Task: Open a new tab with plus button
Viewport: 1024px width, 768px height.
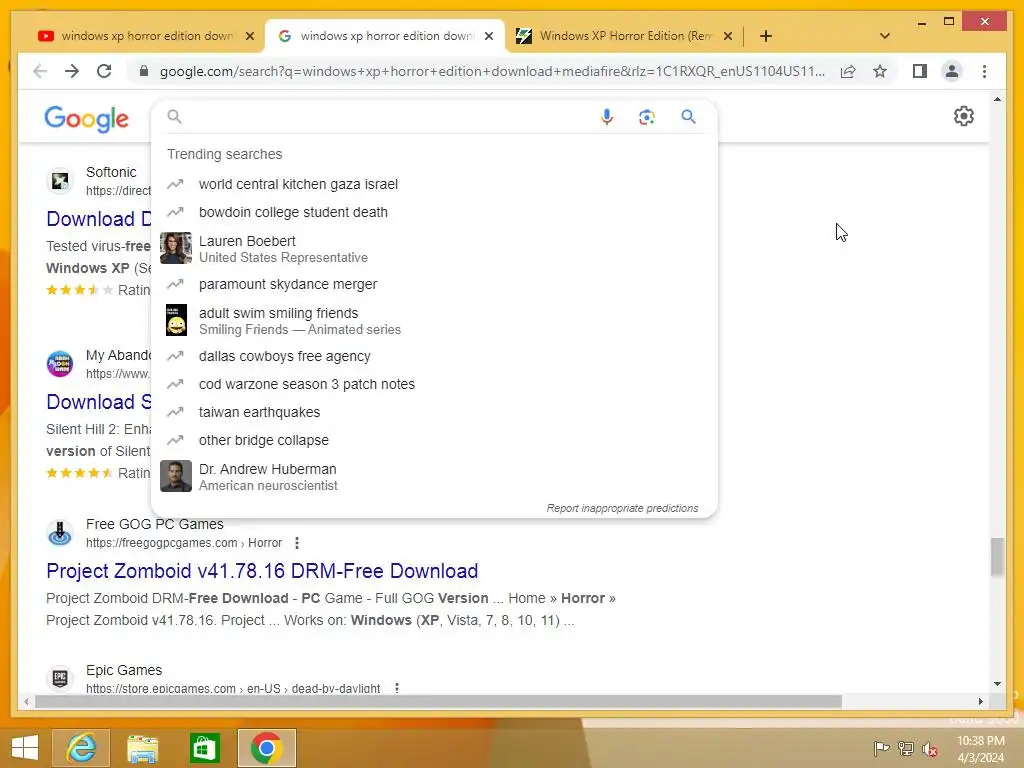Action: [765, 36]
